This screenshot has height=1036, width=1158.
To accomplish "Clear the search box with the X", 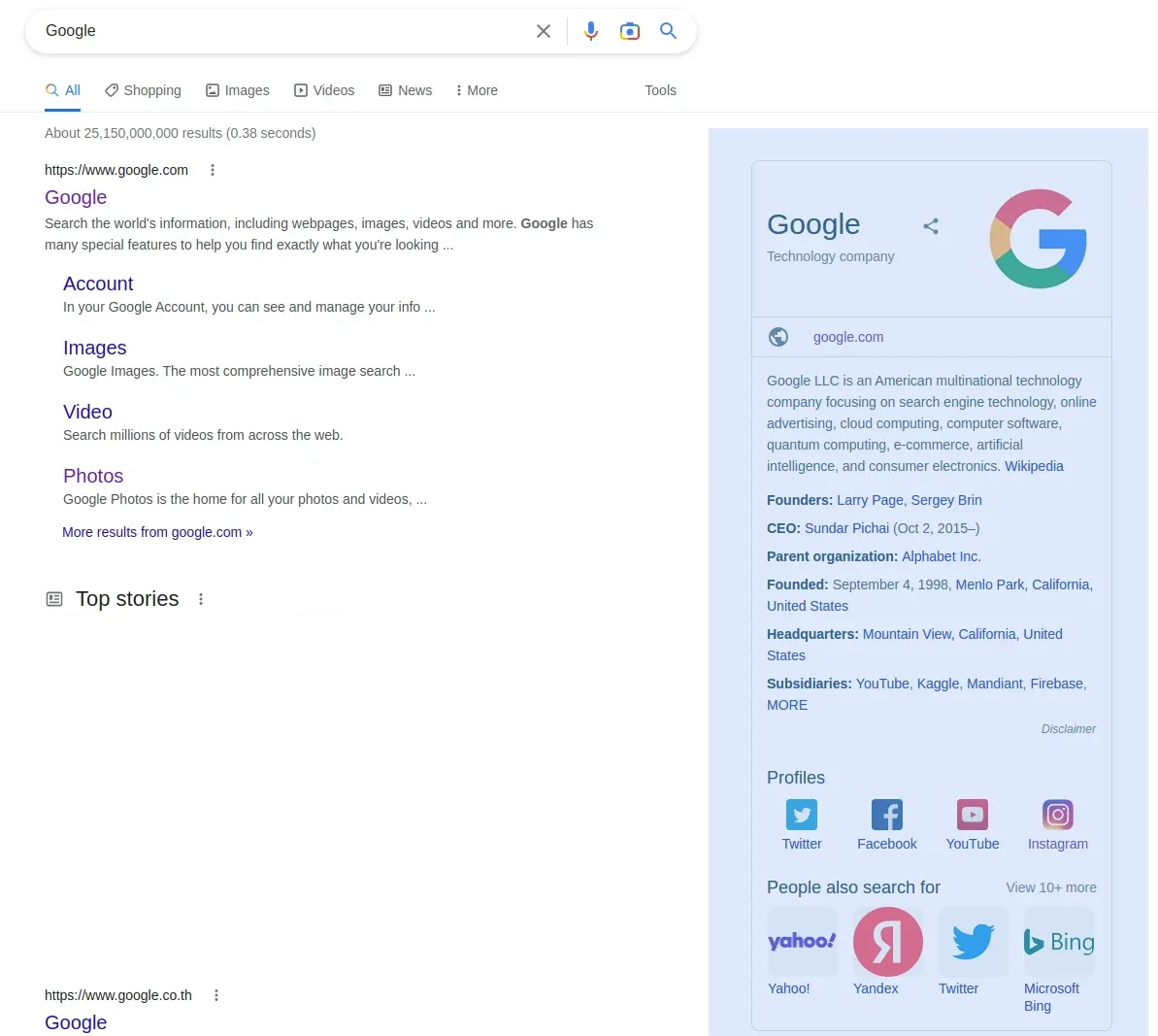I will click(543, 30).
